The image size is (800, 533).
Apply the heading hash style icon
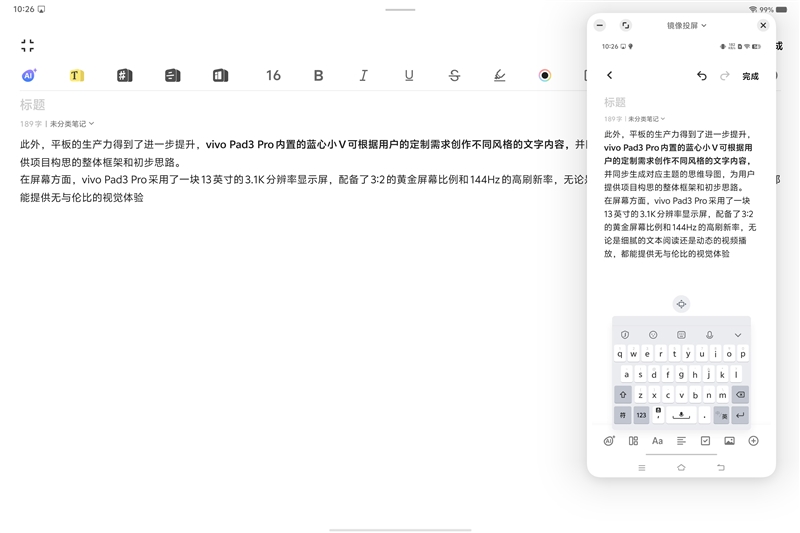click(x=124, y=75)
